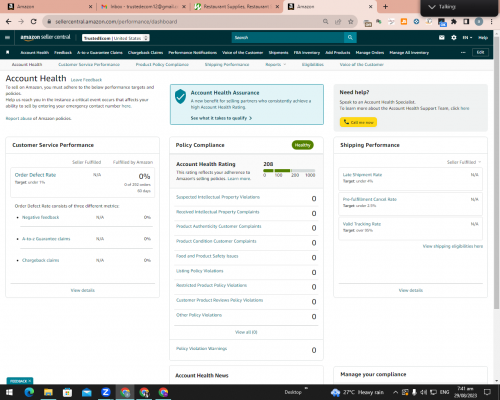Open Seller Fulfilled dropdown in Shipping Performance
500x400 pixels.
coord(464,162)
